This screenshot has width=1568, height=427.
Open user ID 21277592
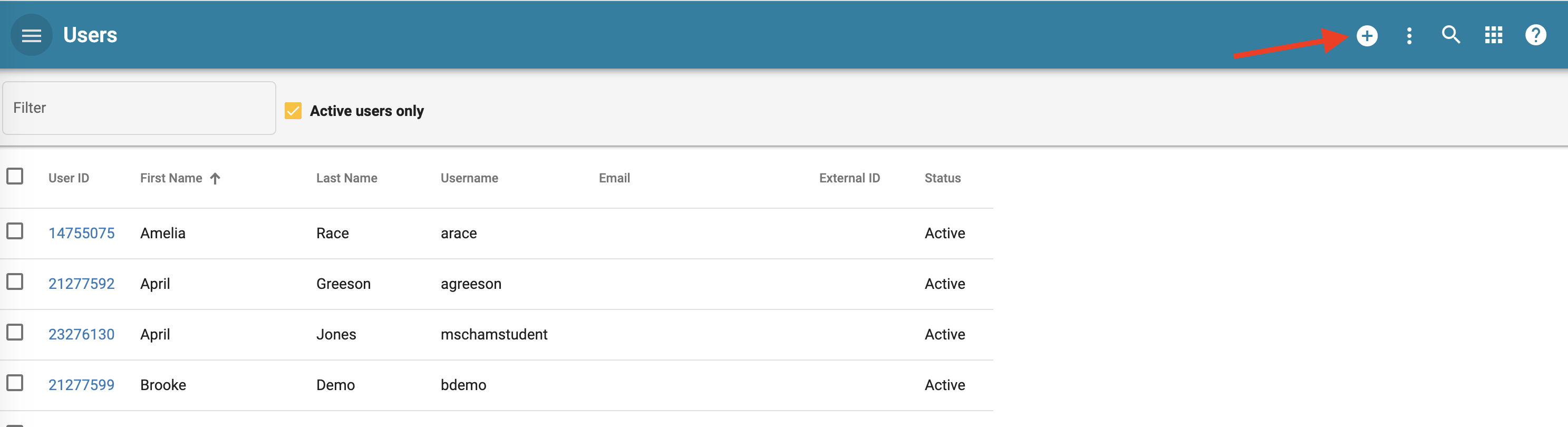pyautogui.click(x=82, y=284)
